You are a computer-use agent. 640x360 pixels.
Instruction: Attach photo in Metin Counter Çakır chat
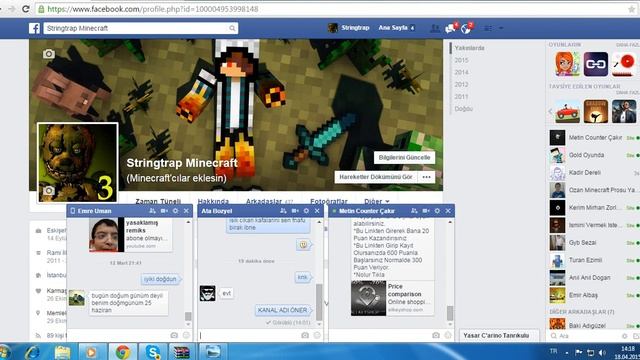click(x=436, y=335)
